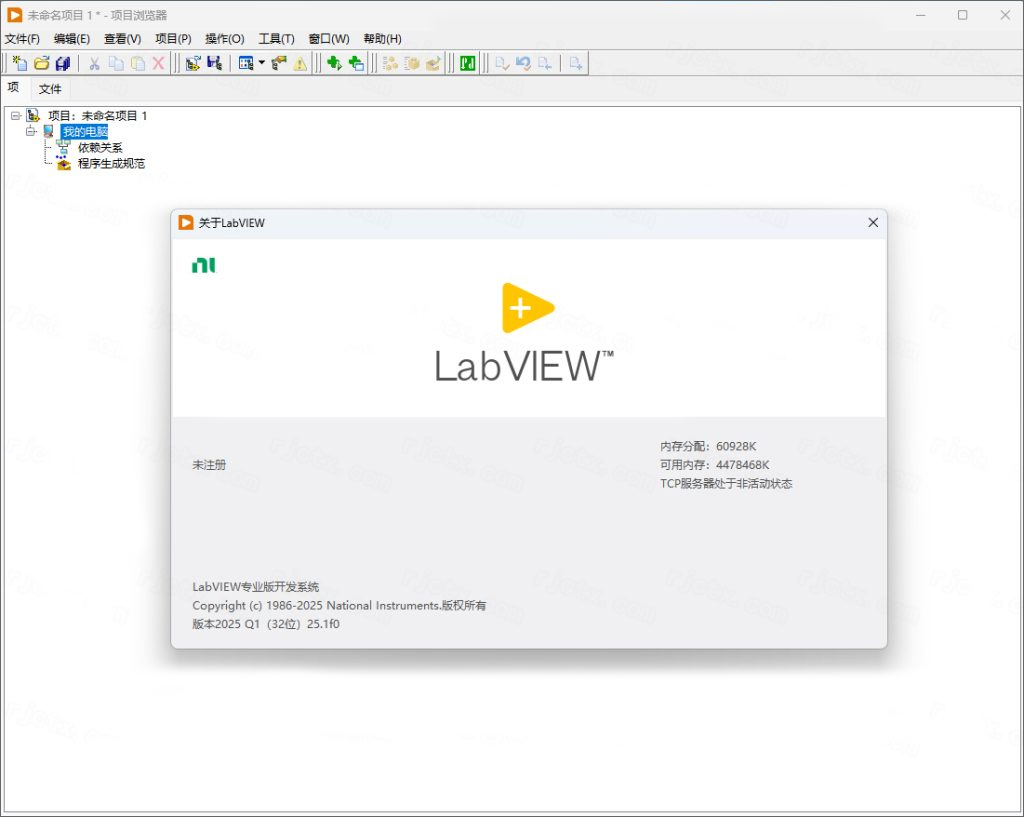Select the 我的电脑 tree item

click(x=85, y=131)
